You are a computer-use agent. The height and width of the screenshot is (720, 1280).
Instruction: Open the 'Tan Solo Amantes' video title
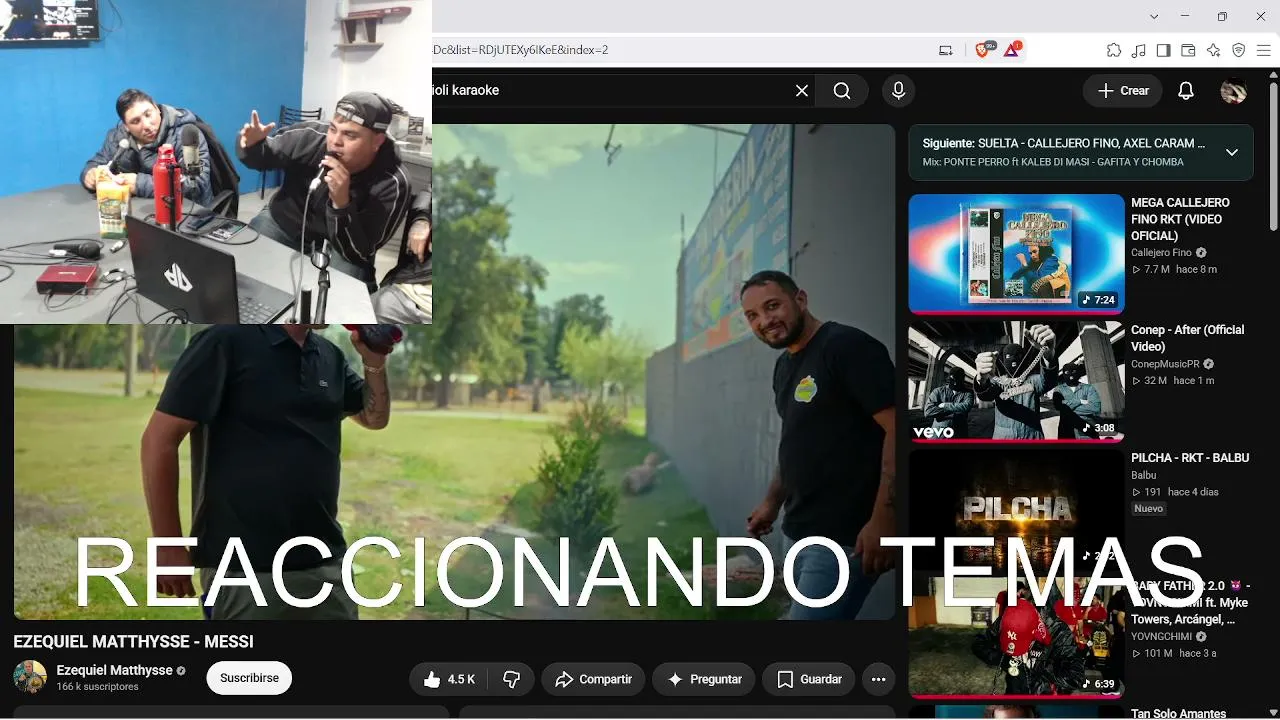tap(1179, 713)
